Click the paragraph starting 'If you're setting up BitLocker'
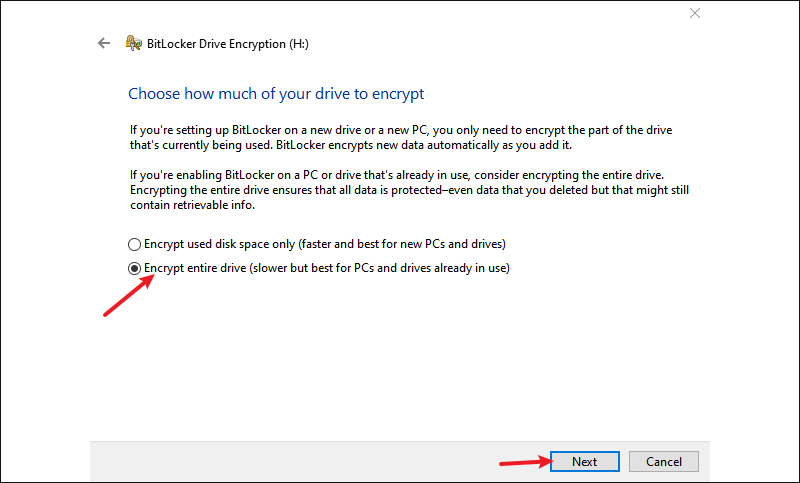800x483 pixels. point(401,138)
